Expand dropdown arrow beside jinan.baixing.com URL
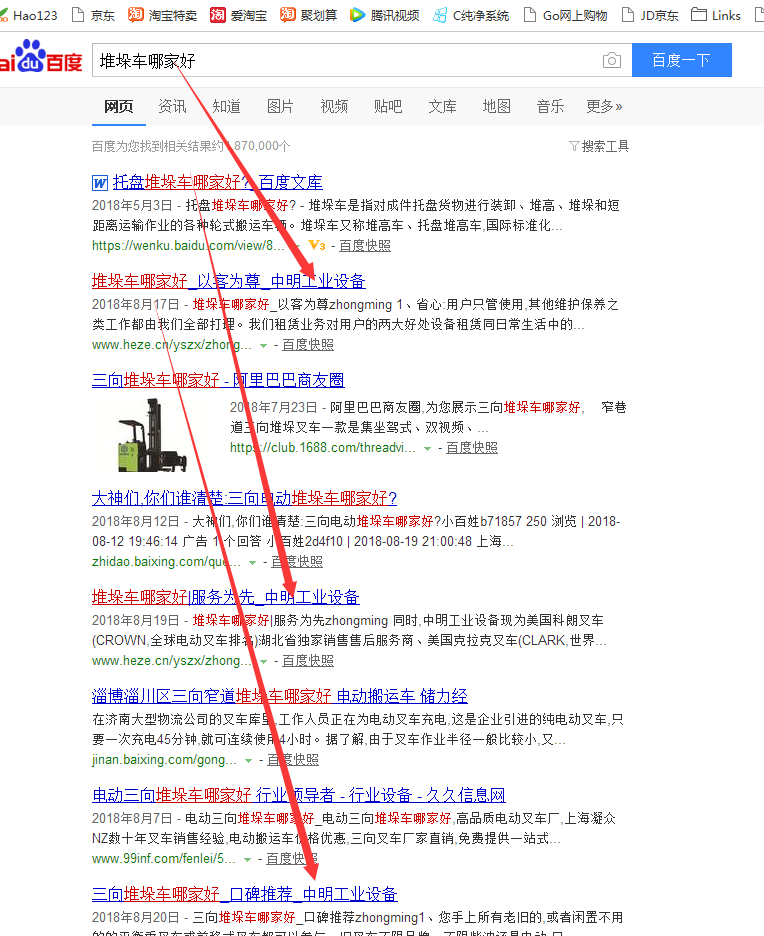This screenshot has height=936, width=764. (248, 760)
